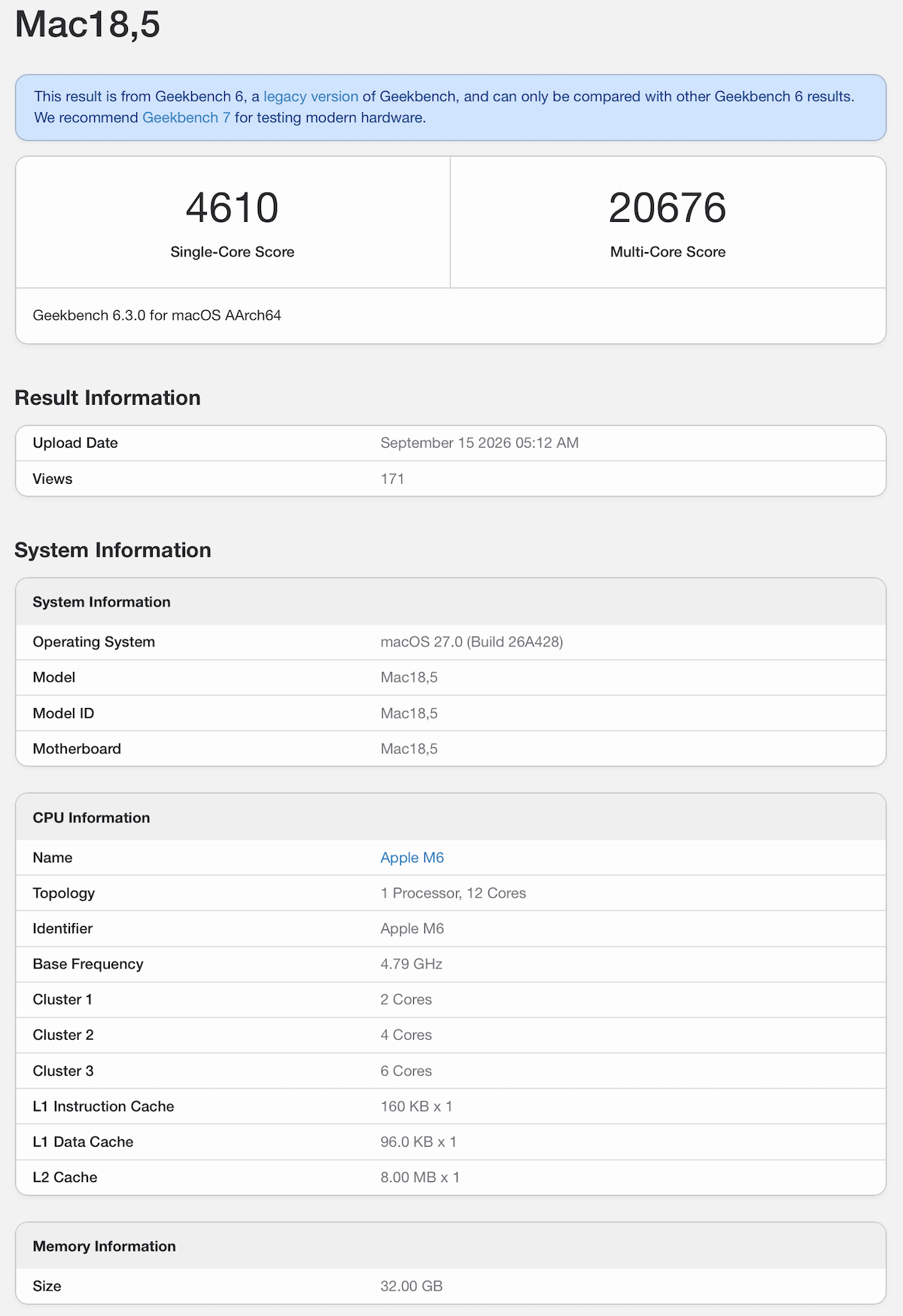
Task: Select macOS 27.0 (Build 26A428) value
Action: click(x=472, y=642)
